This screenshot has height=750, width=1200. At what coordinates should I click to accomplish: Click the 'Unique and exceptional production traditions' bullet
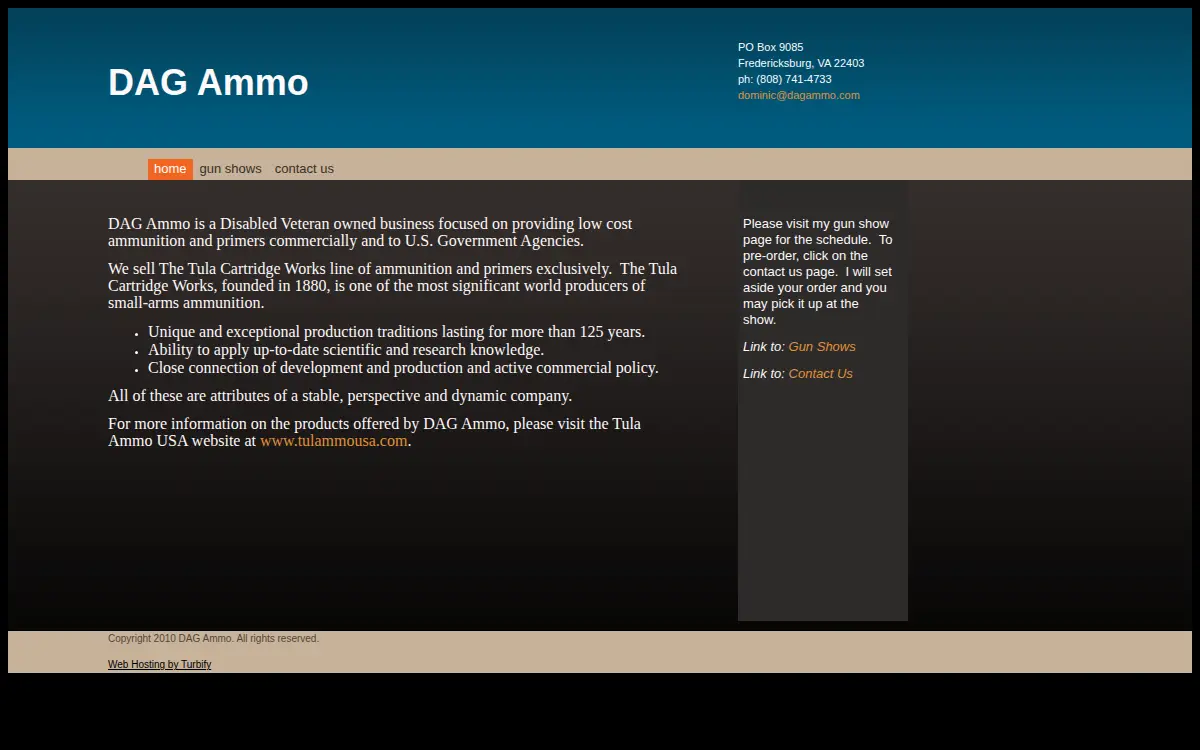click(x=396, y=332)
